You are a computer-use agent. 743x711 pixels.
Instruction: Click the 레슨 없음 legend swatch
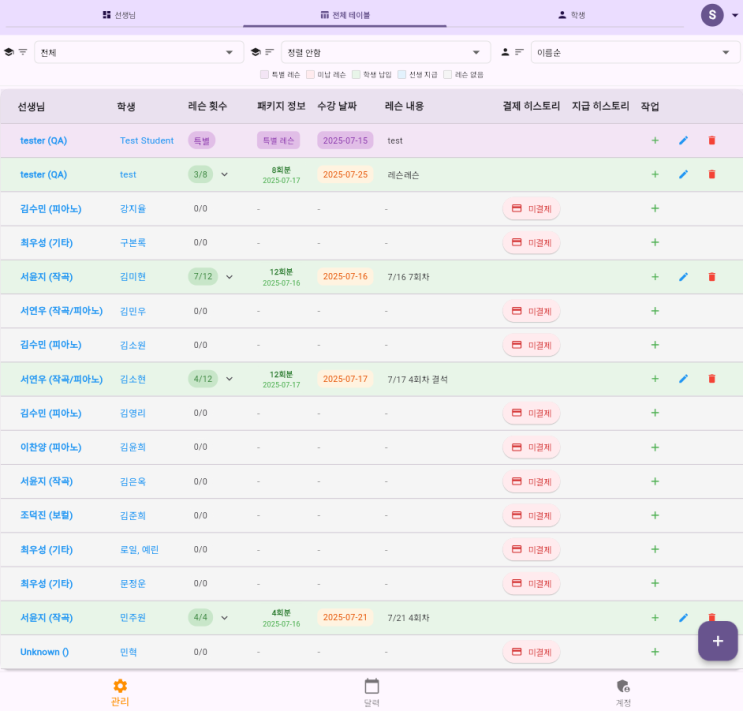pos(448,74)
